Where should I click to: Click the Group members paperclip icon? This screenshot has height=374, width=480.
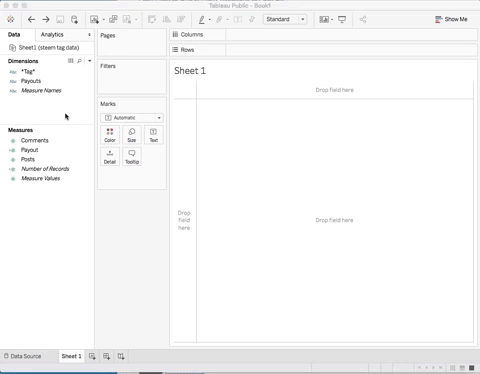(x=219, y=19)
